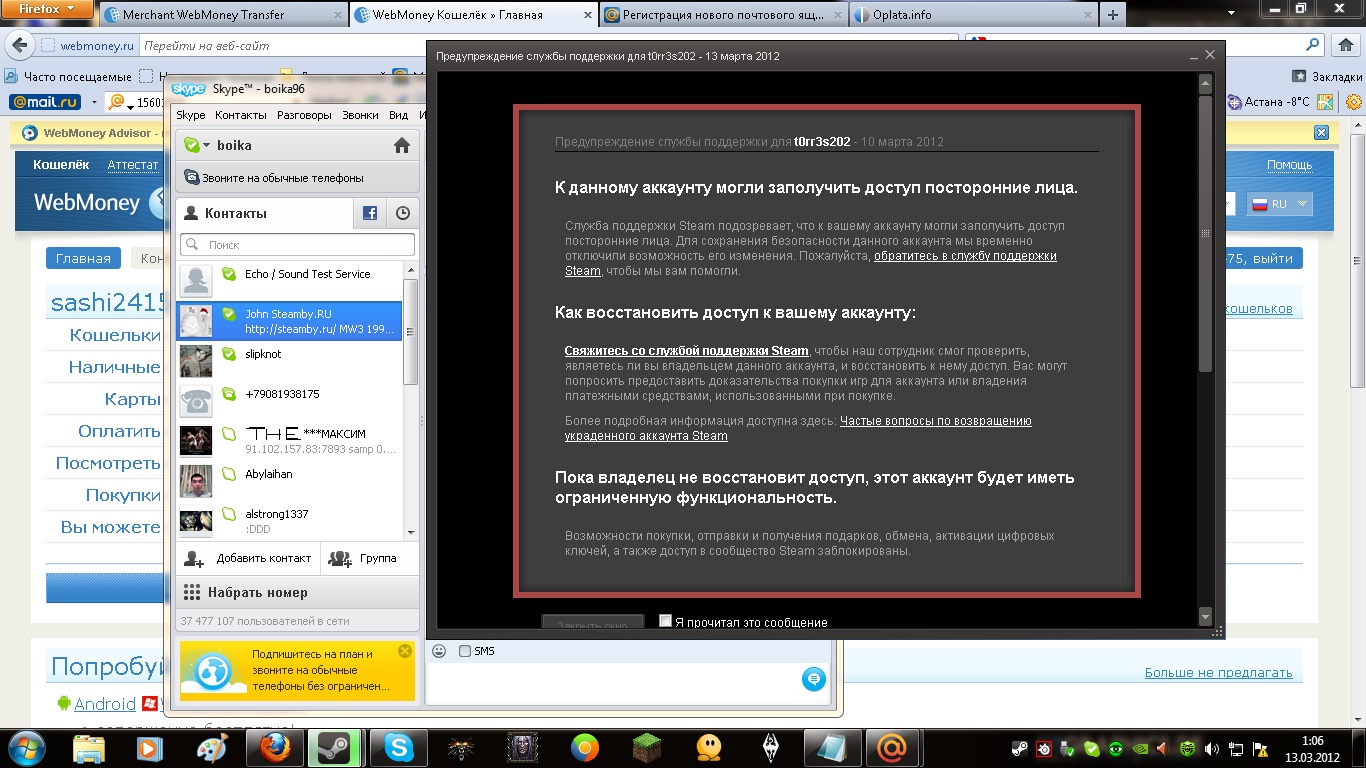Open the Звонки menu in Skype
The width and height of the screenshot is (1366, 768).
[360, 115]
